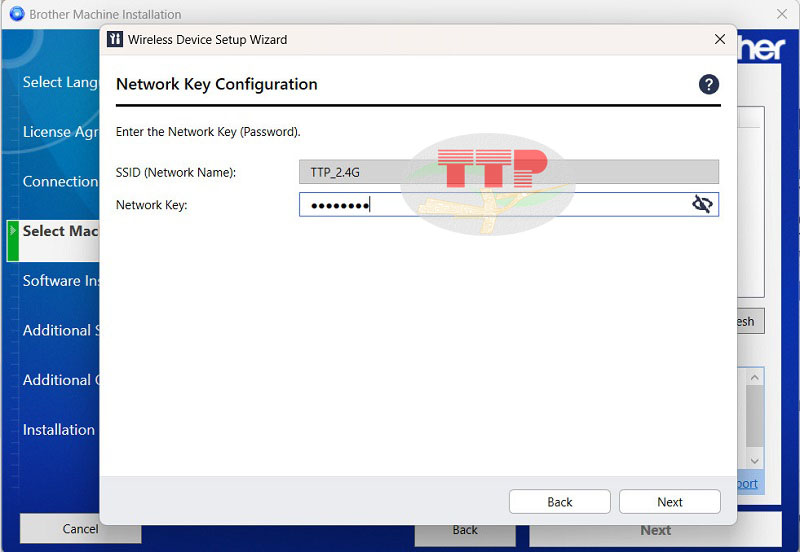Click the scroll down arrow in background list
The height and width of the screenshot is (552, 800).
point(755,461)
